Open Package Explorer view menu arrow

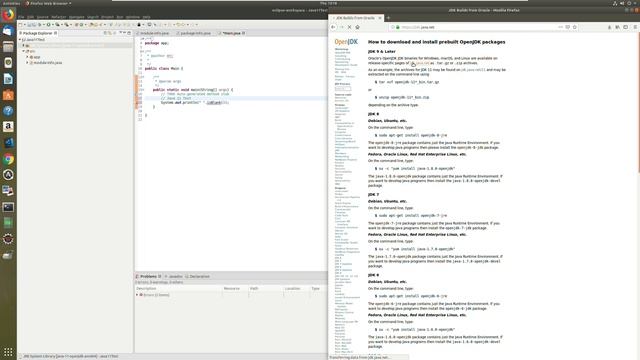click(x=120, y=33)
